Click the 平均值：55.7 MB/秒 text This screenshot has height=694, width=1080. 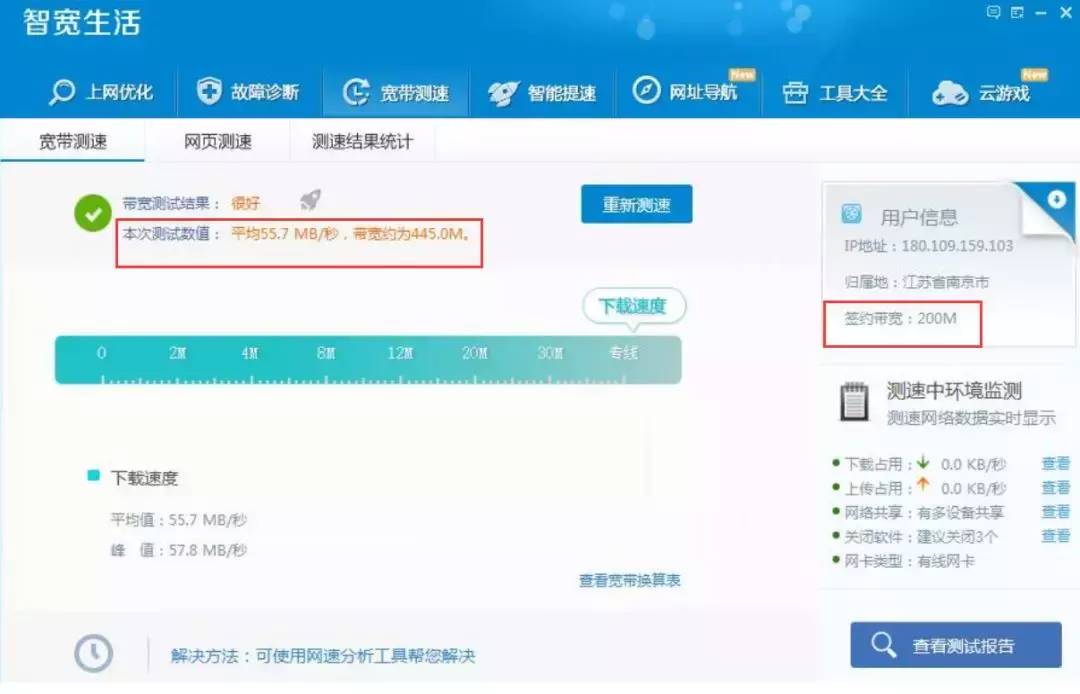click(178, 520)
